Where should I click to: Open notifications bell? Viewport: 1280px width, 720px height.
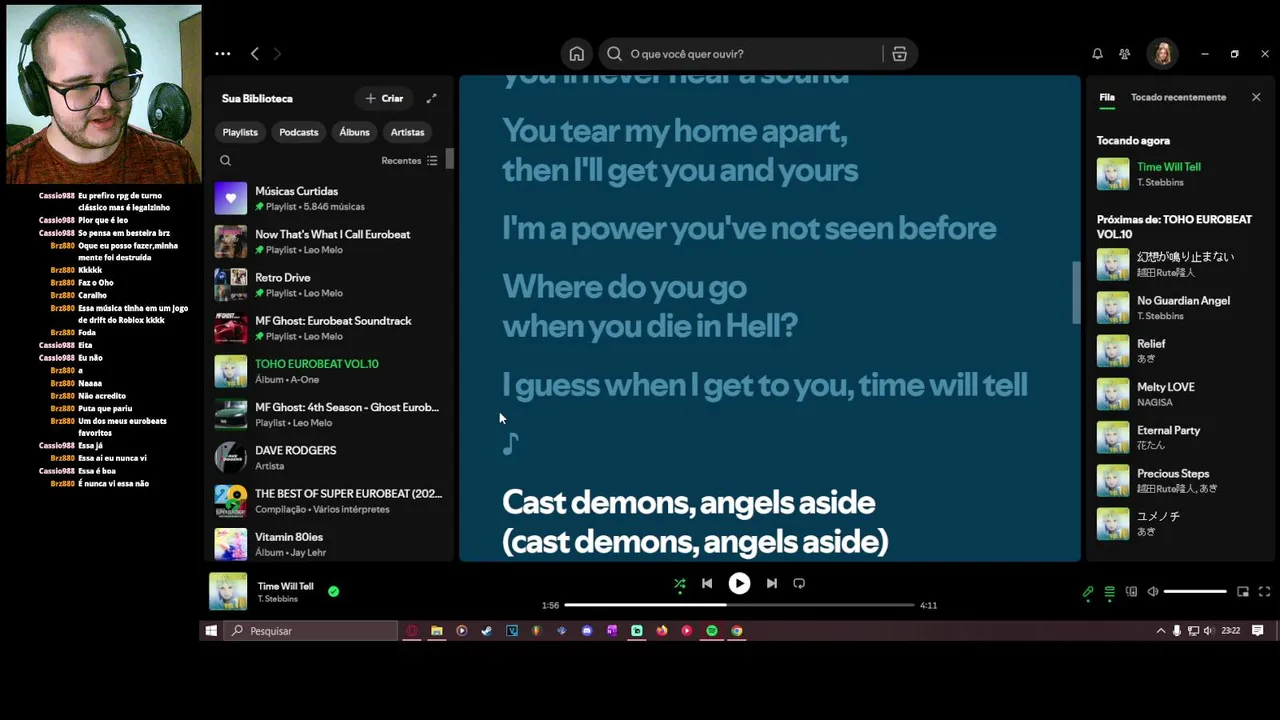tap(1097, 54)
